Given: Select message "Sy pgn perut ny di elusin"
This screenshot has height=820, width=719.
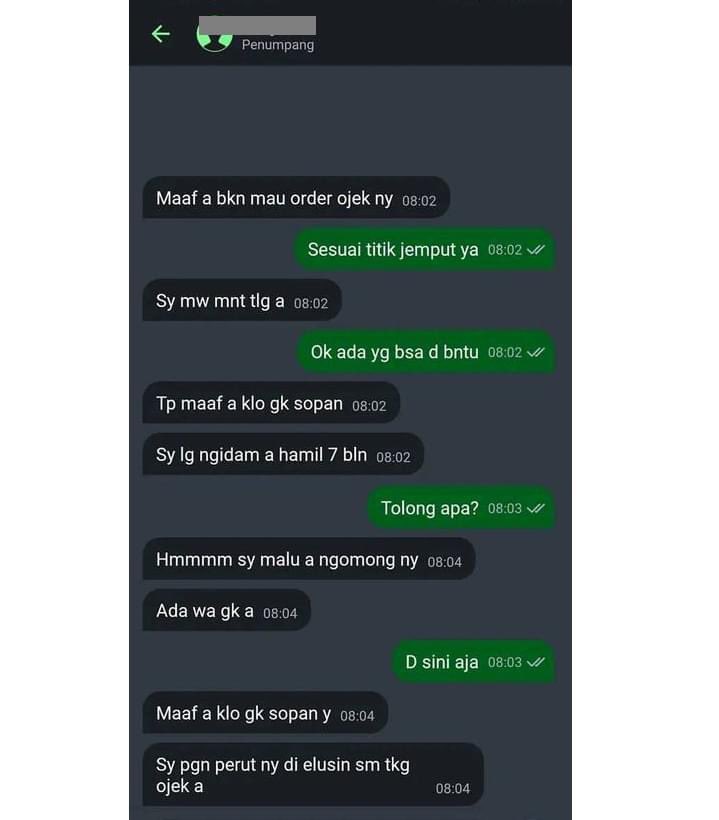Looking at the screenshot, I should click(x=313, y=775).
